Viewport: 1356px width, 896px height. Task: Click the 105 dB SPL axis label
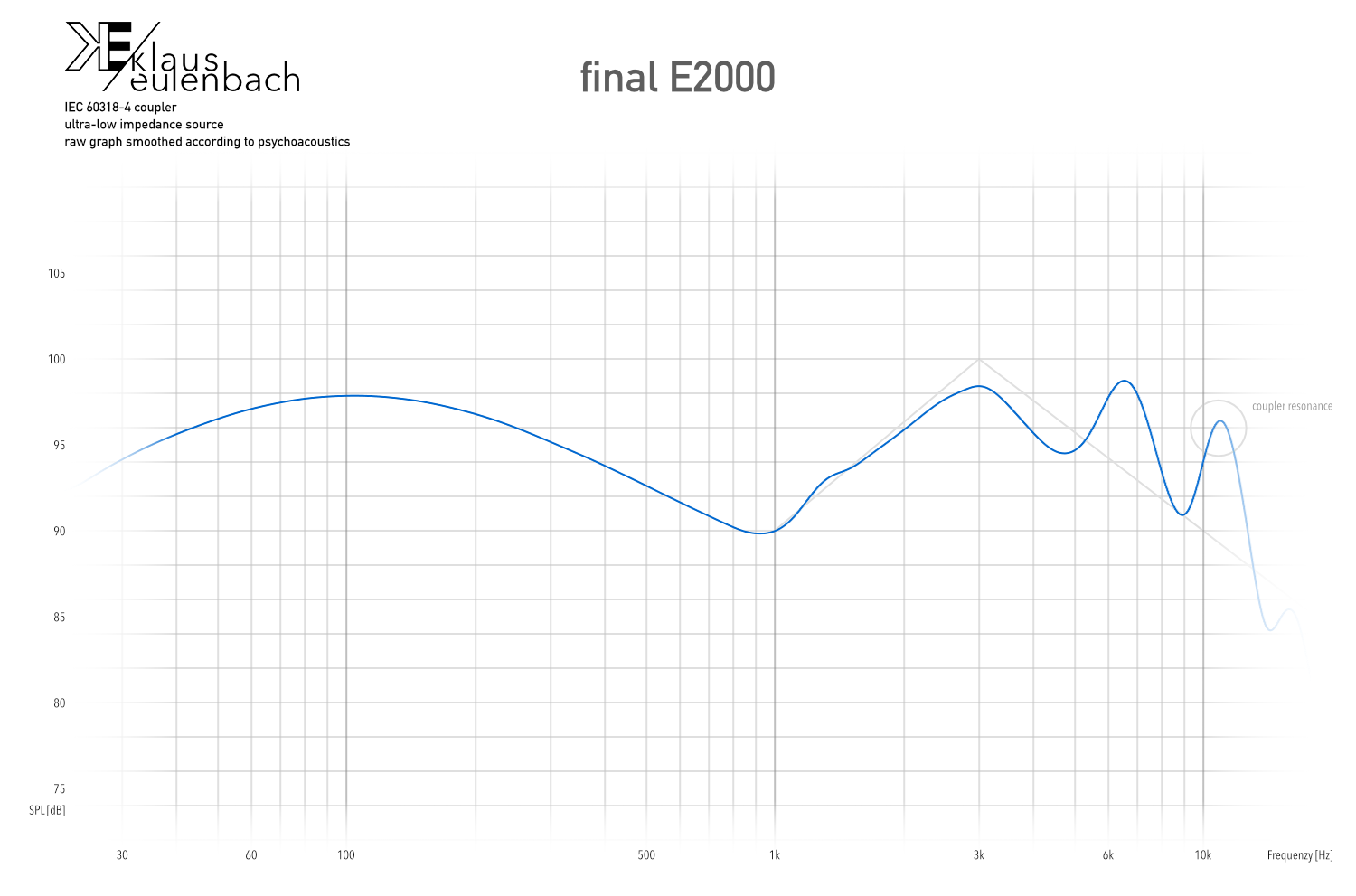tap(57, 273)
